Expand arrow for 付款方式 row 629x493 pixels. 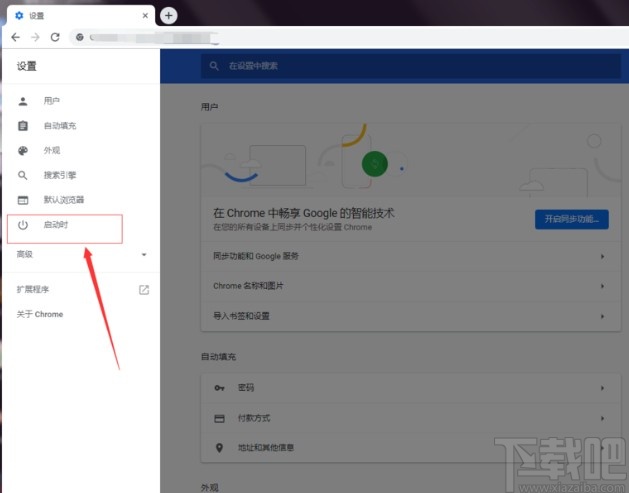602,418
